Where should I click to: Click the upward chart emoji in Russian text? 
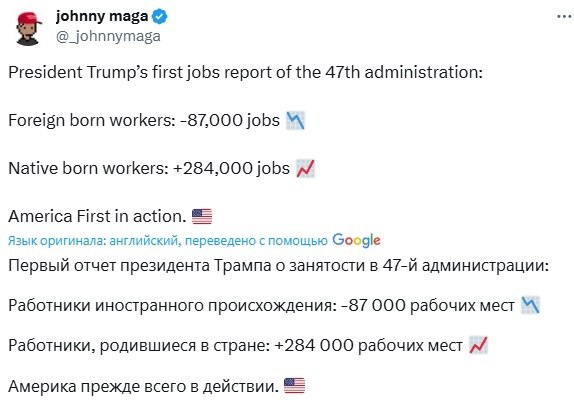pyautogui.click(x=478, y=345)
